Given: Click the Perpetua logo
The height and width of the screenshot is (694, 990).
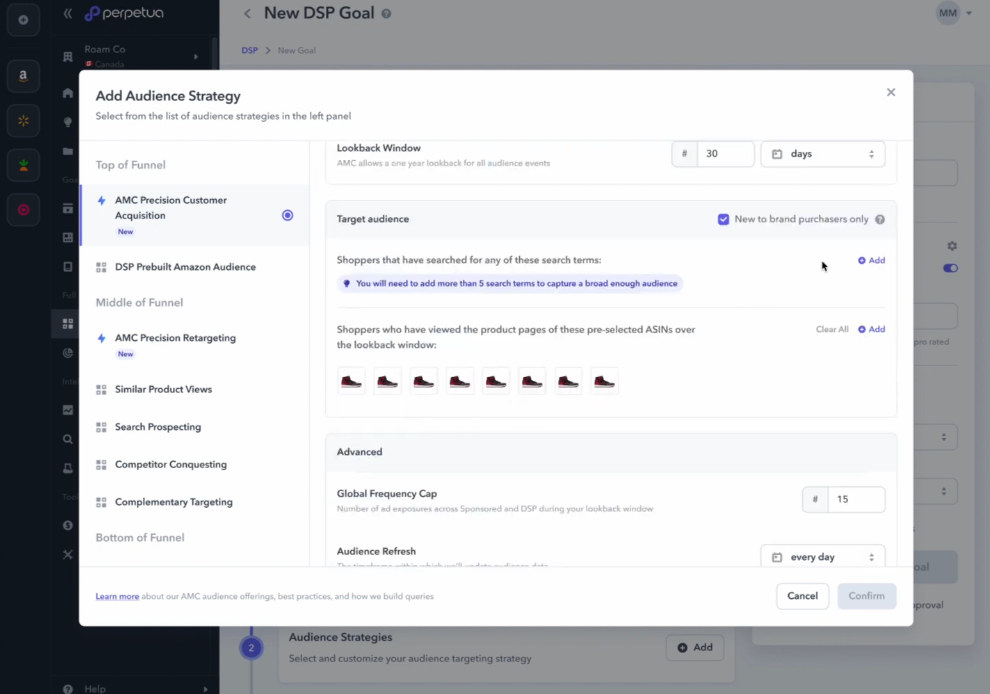Looking at the screenshot, I should (x=124, y=13).
